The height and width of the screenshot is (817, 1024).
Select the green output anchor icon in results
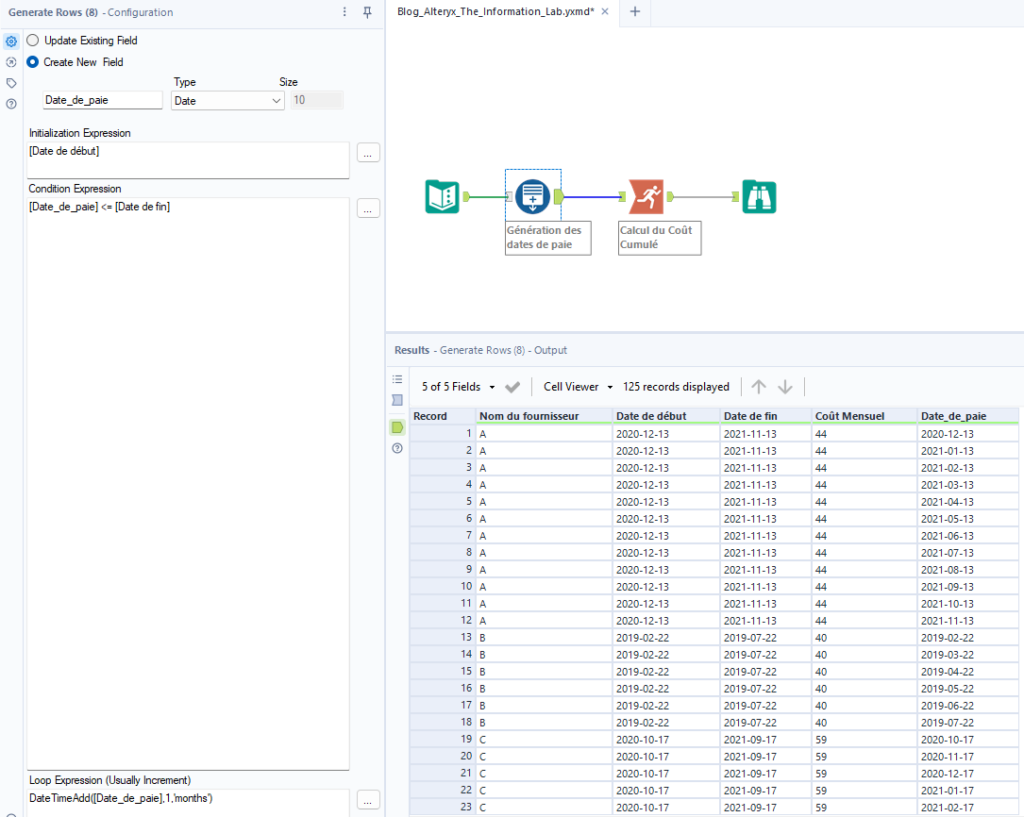397,428
